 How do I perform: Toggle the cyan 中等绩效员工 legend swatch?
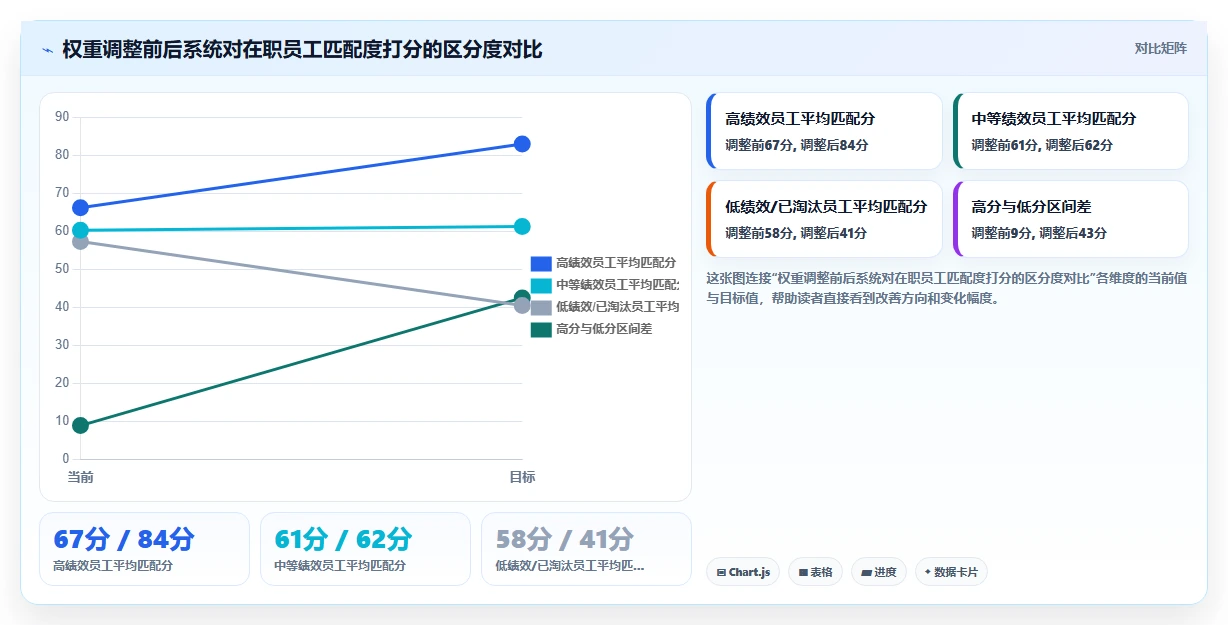coord(541,285)
